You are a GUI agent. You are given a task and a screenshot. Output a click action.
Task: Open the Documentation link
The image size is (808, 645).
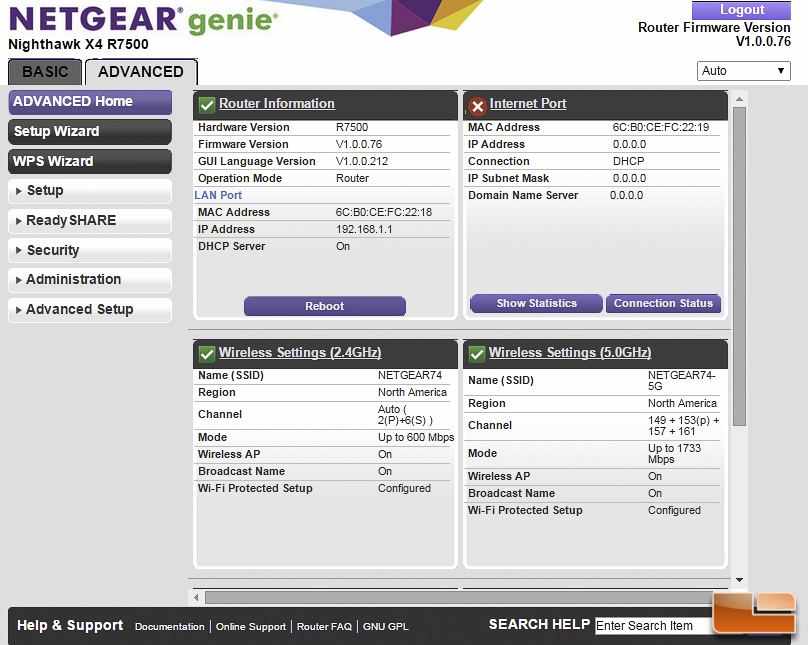pyautogui.click(x=170, y=627)
